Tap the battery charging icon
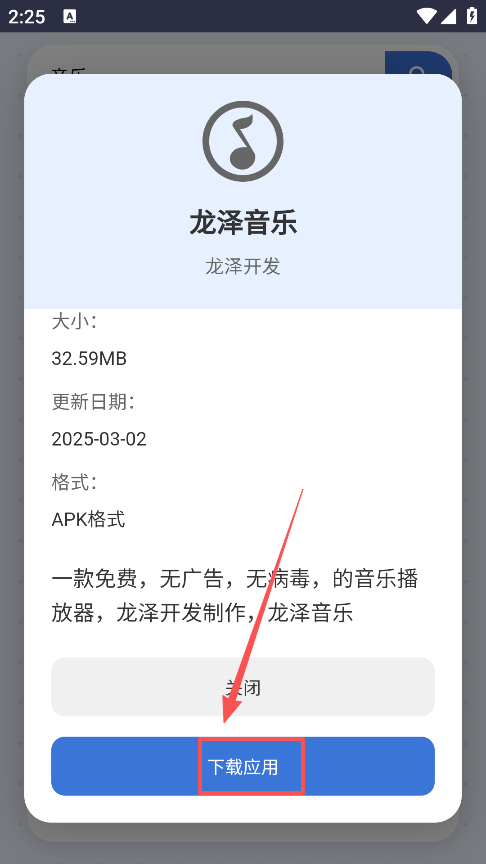Viewport: 486px width, 864px height. point(472,16)
